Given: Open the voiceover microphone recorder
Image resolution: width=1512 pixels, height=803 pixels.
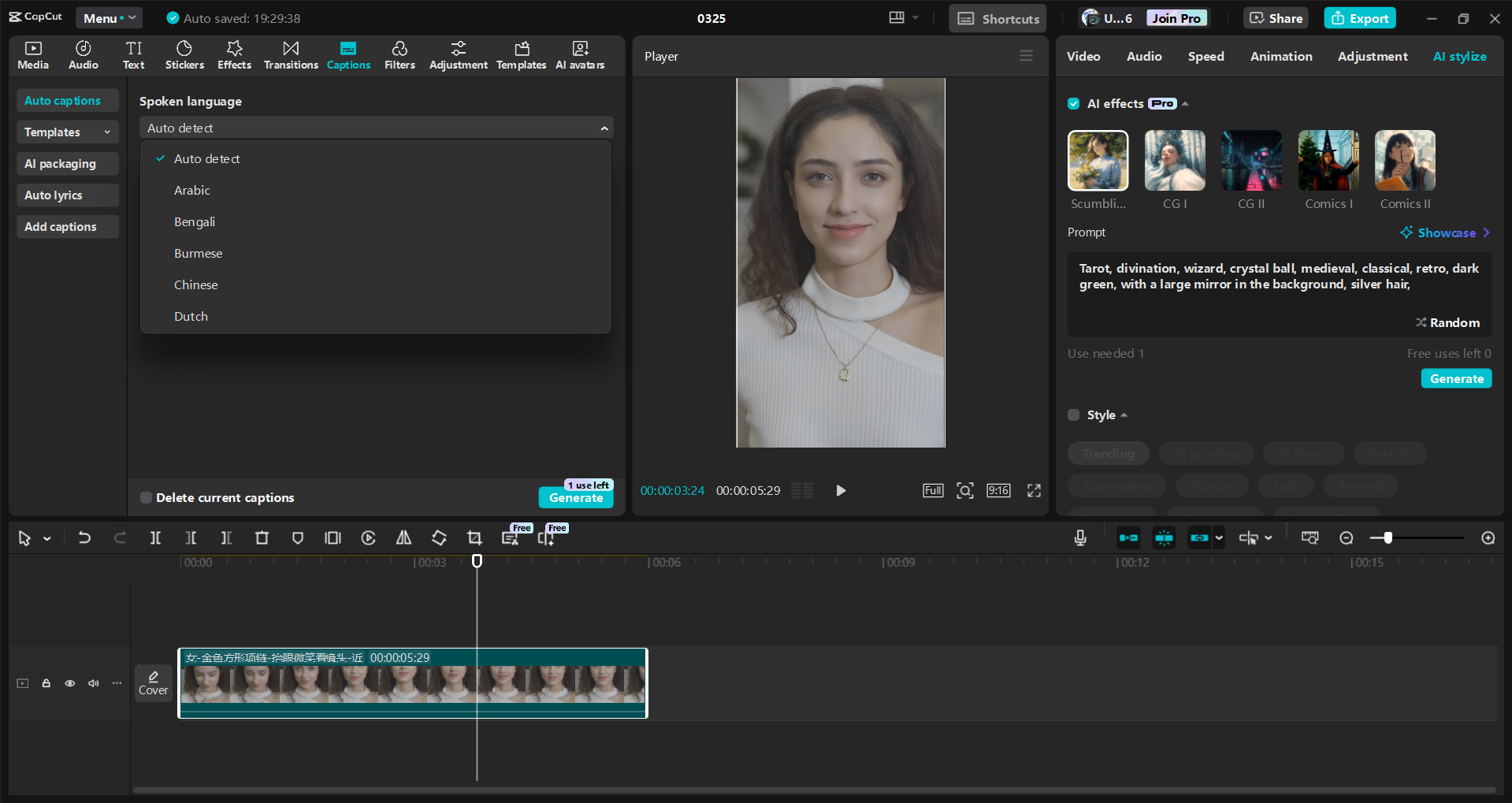Looking at the screenshot, I should click(x=1079, y=537).
